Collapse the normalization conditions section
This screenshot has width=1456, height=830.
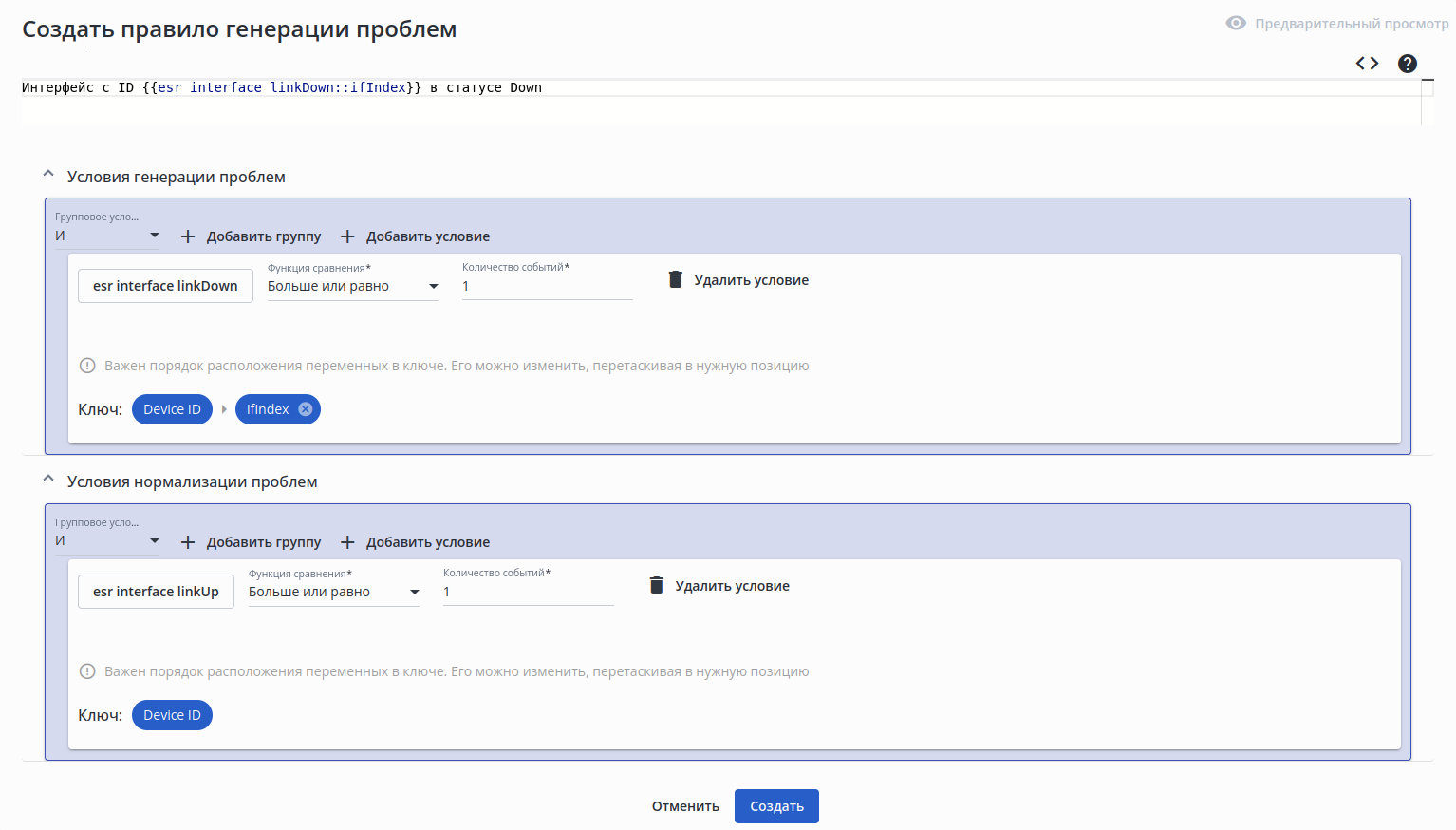click(48, 481)
